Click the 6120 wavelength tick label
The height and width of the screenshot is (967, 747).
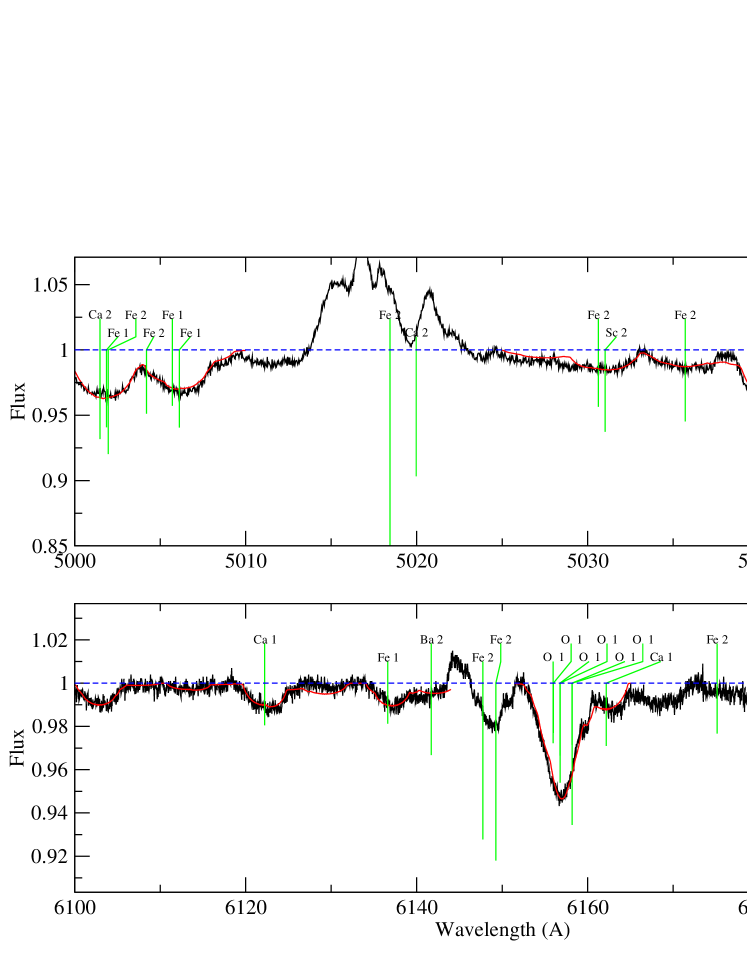(246, 908)
